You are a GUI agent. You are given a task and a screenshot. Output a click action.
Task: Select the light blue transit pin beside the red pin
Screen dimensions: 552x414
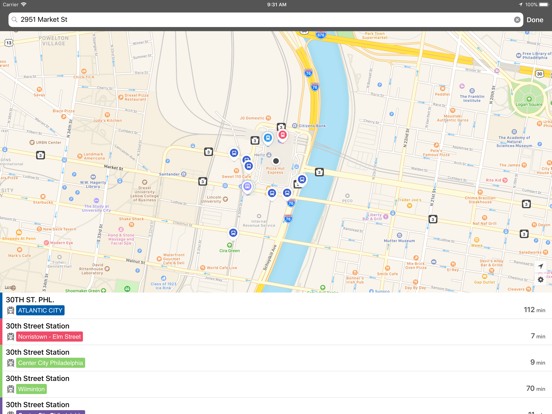click(268, 138)
